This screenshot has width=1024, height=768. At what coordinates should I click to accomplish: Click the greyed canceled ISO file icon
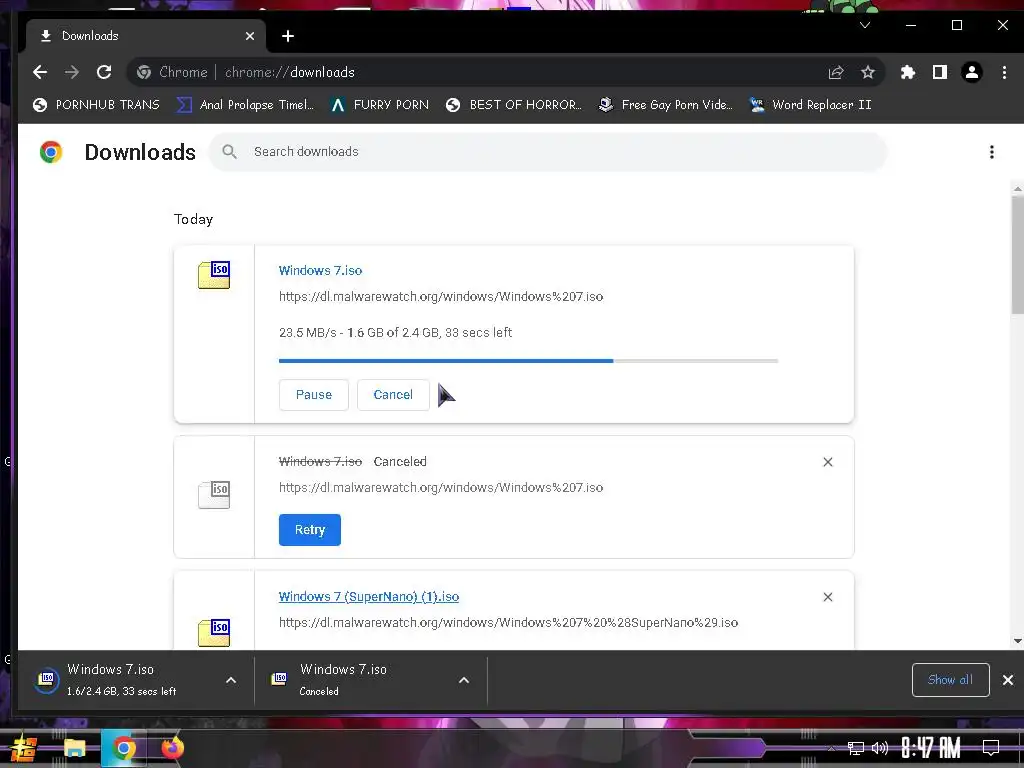coord(214,495)
